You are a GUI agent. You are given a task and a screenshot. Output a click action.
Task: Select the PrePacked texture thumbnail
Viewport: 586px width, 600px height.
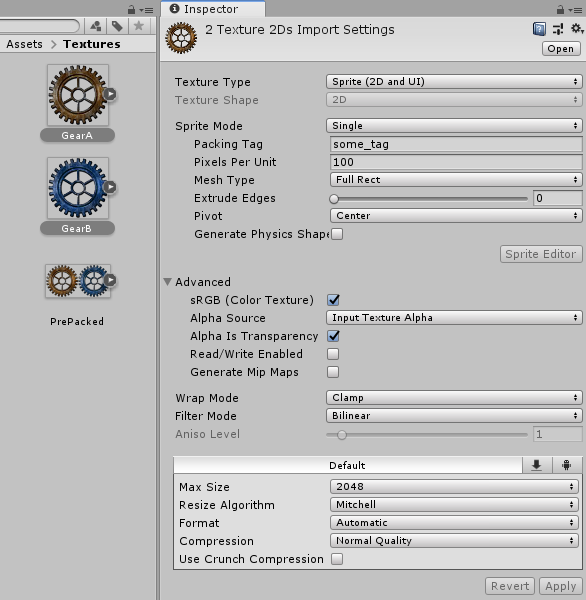click(78, 281)
